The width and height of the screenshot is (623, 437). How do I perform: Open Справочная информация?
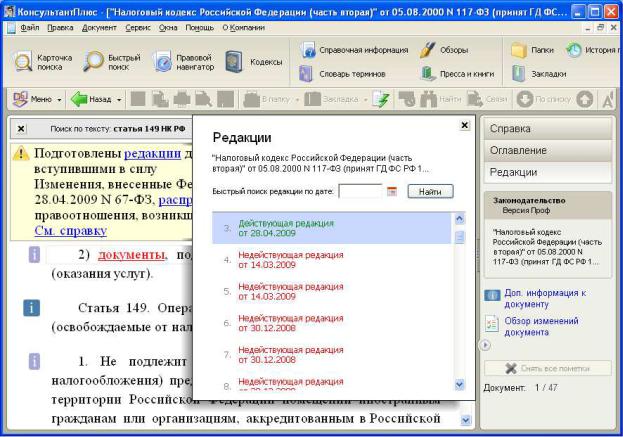pos(354,50)
